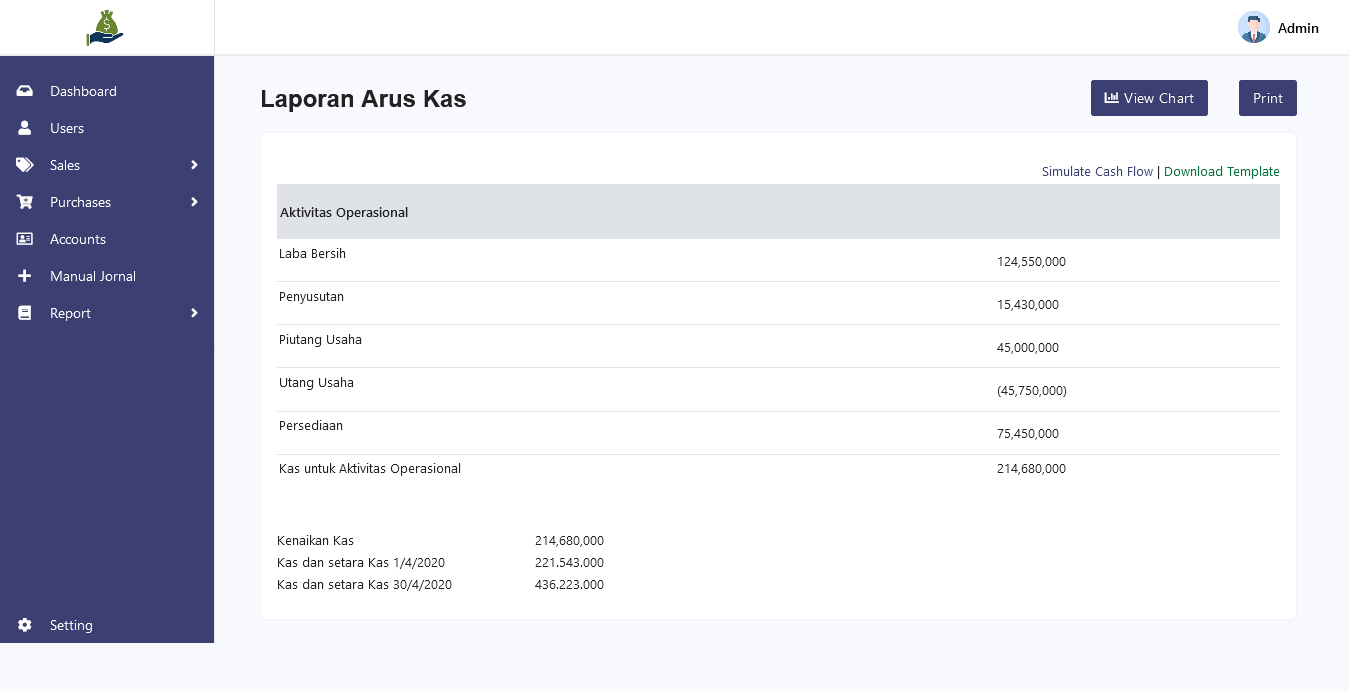Click the Accounts ID card icon
Viewport: 1349px width, 691px height.
coord(25,239)
